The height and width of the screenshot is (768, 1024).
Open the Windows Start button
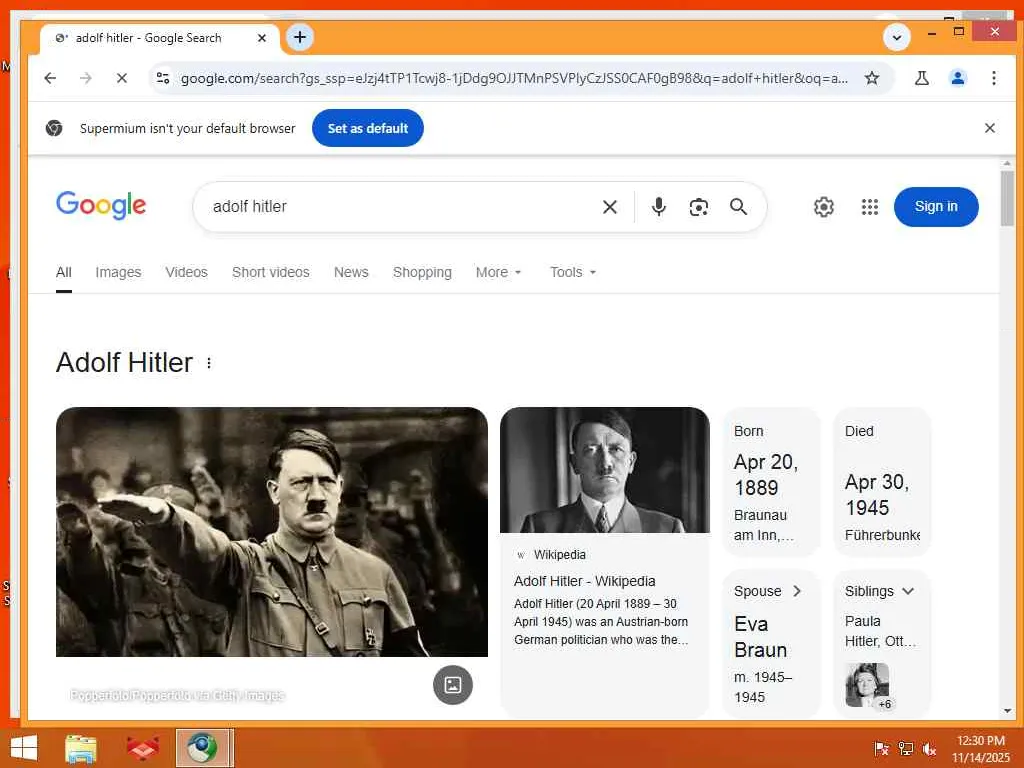pyautogui.click(x=24, y=748)
